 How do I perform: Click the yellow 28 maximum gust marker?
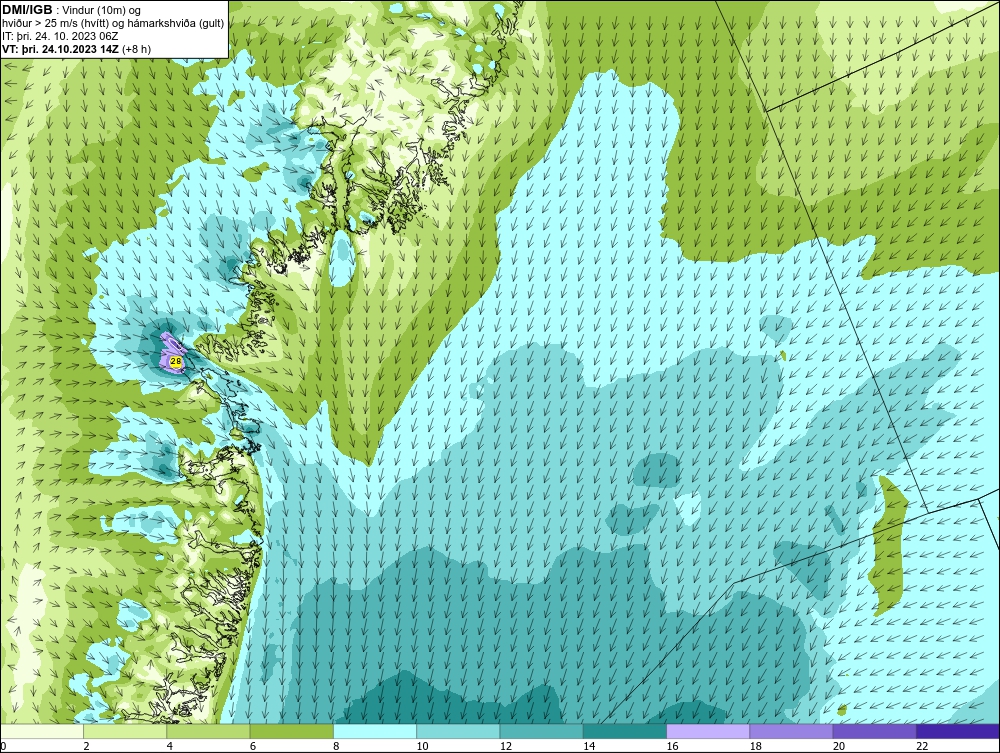pos(175,362)
